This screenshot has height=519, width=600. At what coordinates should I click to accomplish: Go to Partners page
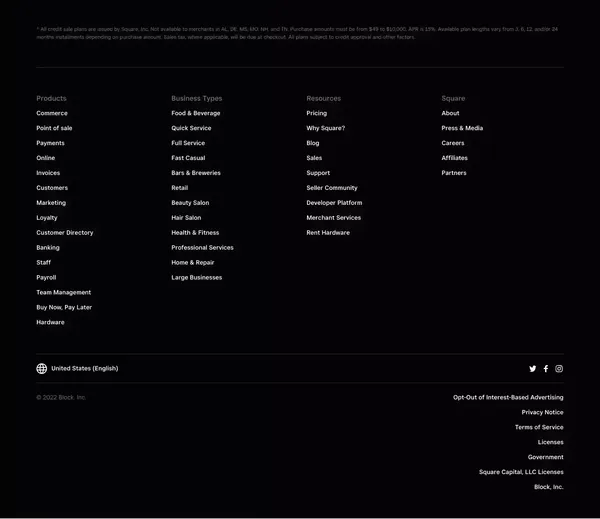coord(454,173)
